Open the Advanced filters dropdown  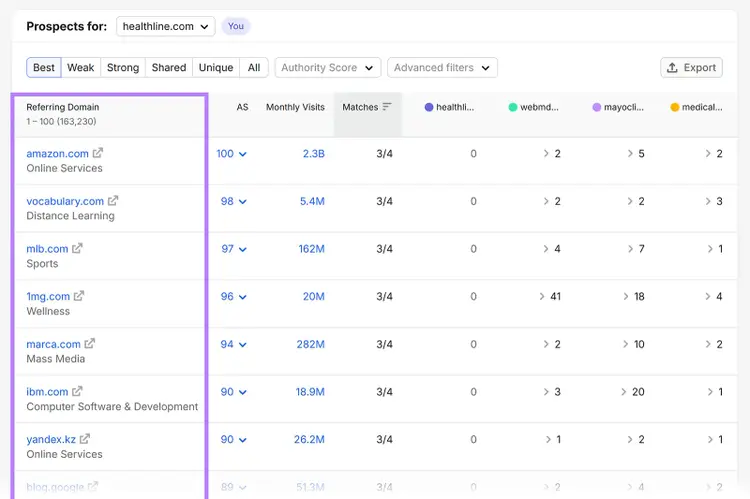click(x=442, y=67)
